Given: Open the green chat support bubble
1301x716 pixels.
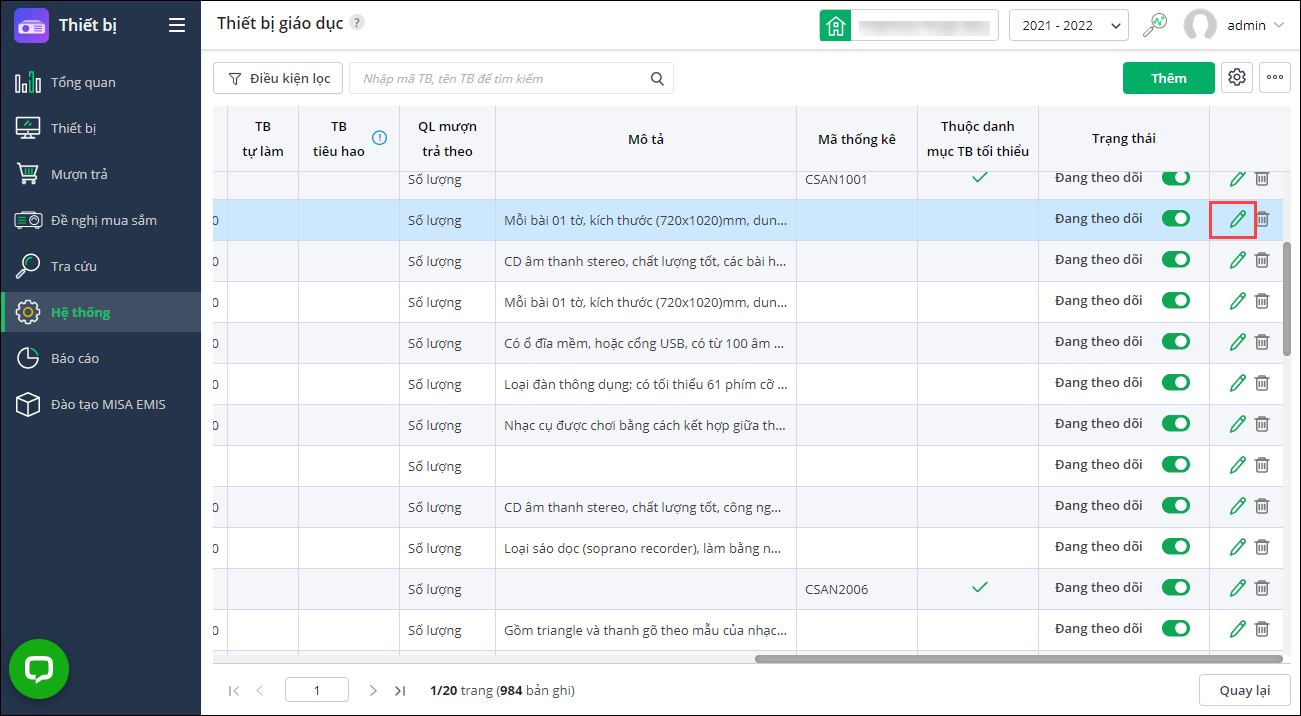Looking at the screenshot, I should [x=39, y=669].
